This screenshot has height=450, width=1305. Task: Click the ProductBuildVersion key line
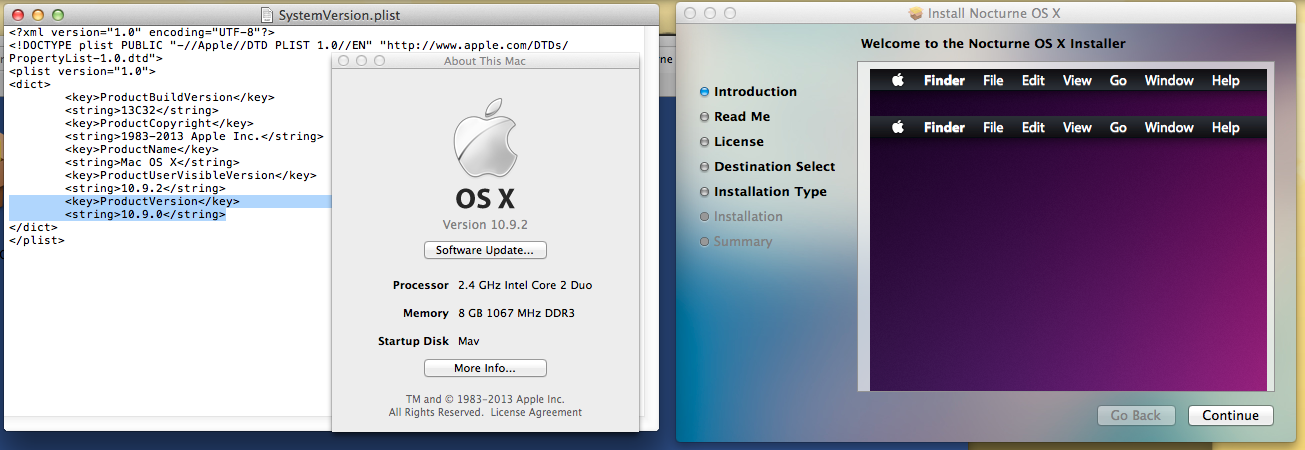[x=170, y=97]
